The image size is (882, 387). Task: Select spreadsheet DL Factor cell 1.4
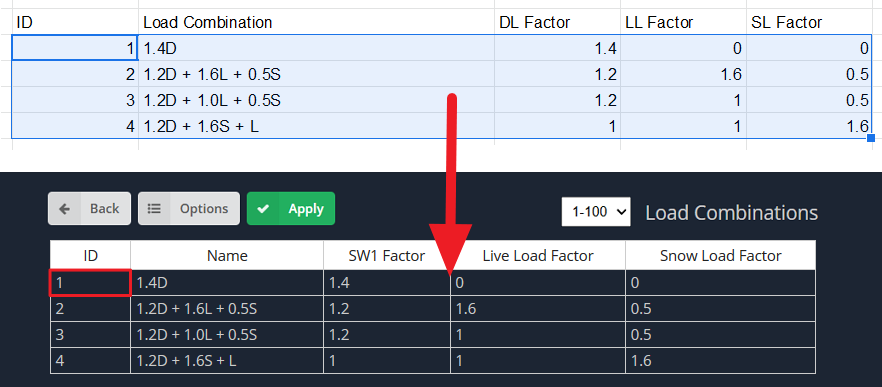point(557,48)
